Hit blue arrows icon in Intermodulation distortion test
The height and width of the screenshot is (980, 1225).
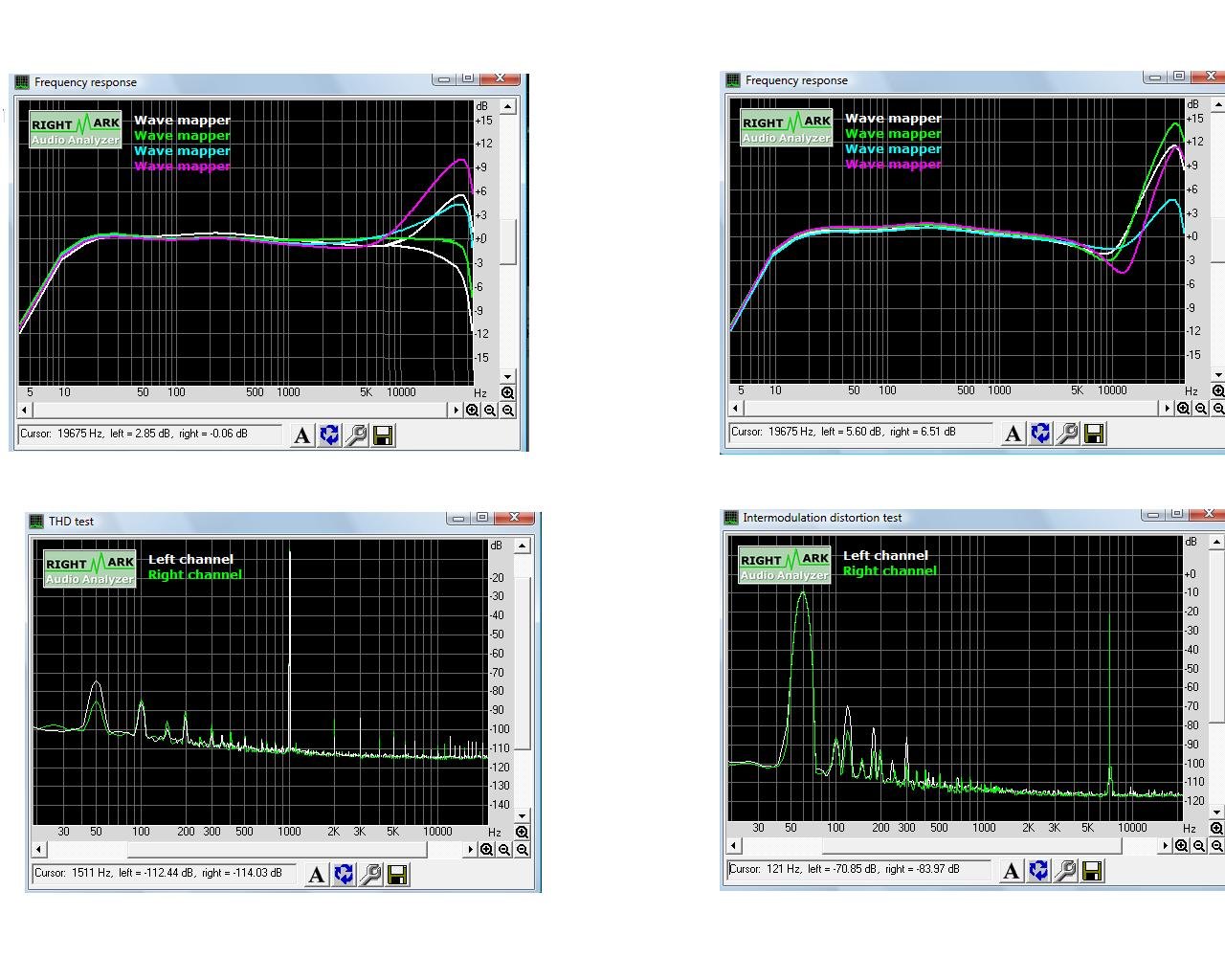tap(1037, 871)
